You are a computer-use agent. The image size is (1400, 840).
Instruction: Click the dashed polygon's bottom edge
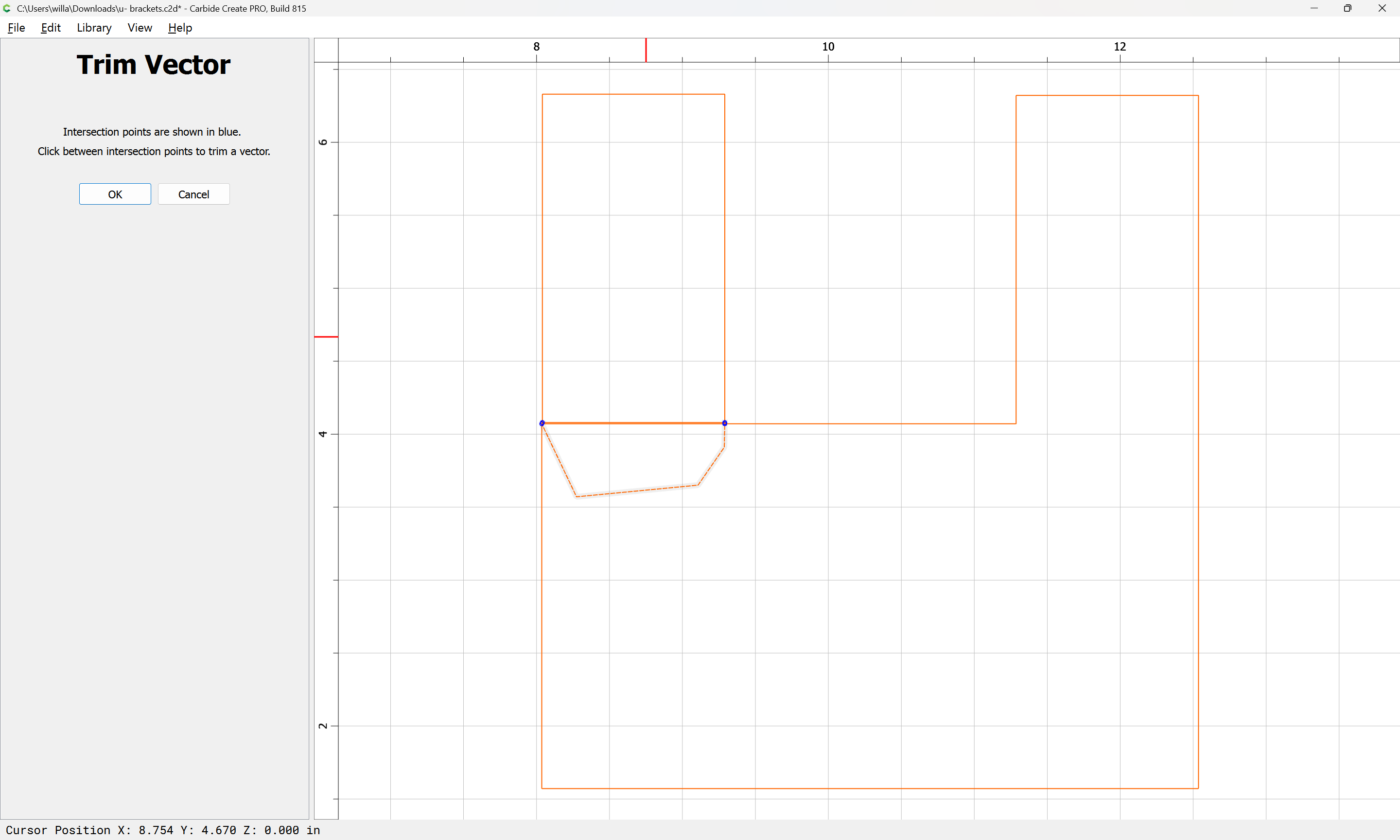pyautogui.click(x=637, y=491)
